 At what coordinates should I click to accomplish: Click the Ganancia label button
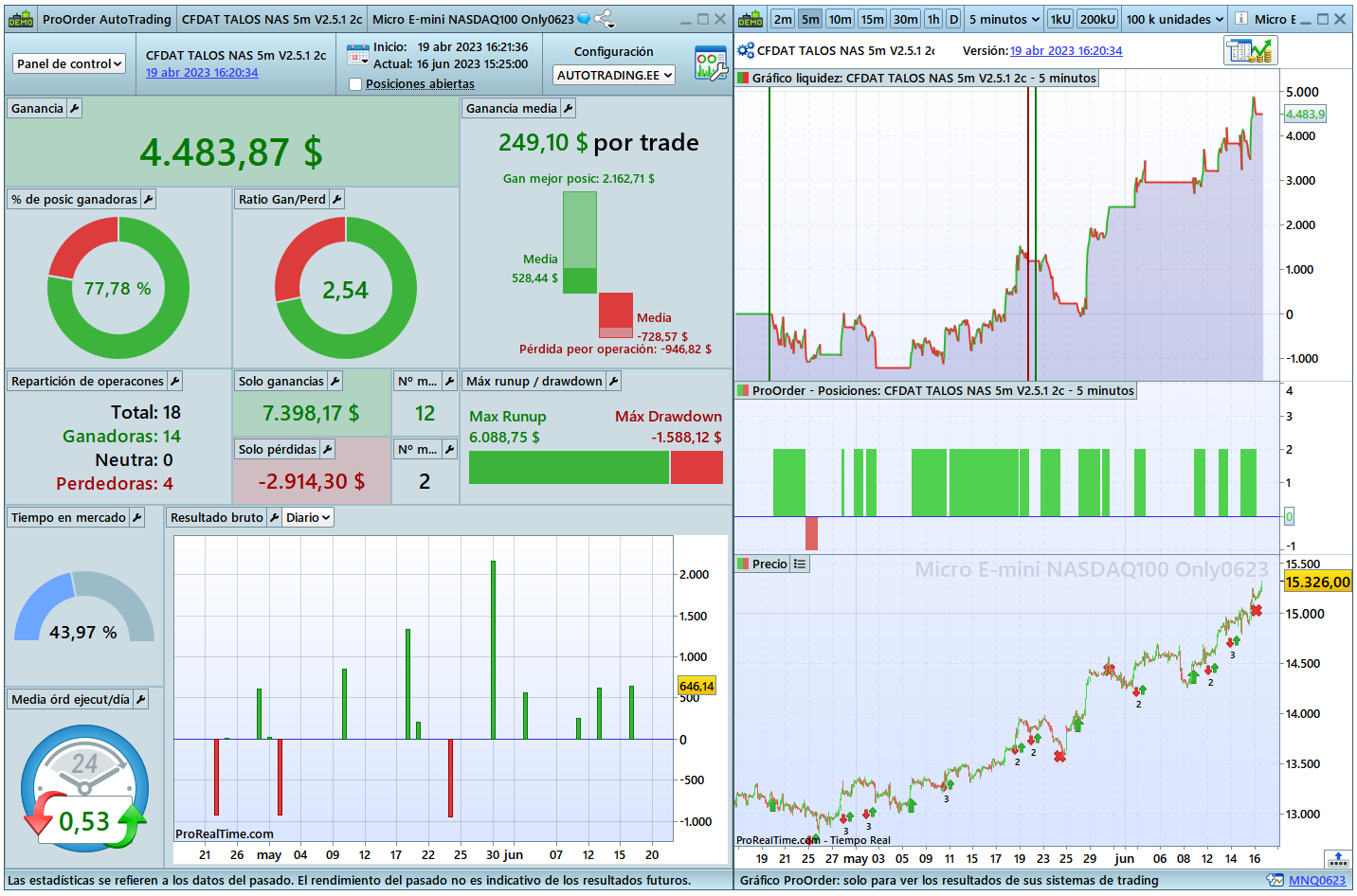(37, 109)
